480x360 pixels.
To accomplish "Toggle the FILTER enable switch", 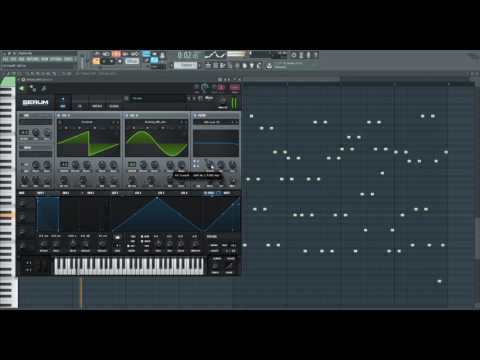I will 195,115.
